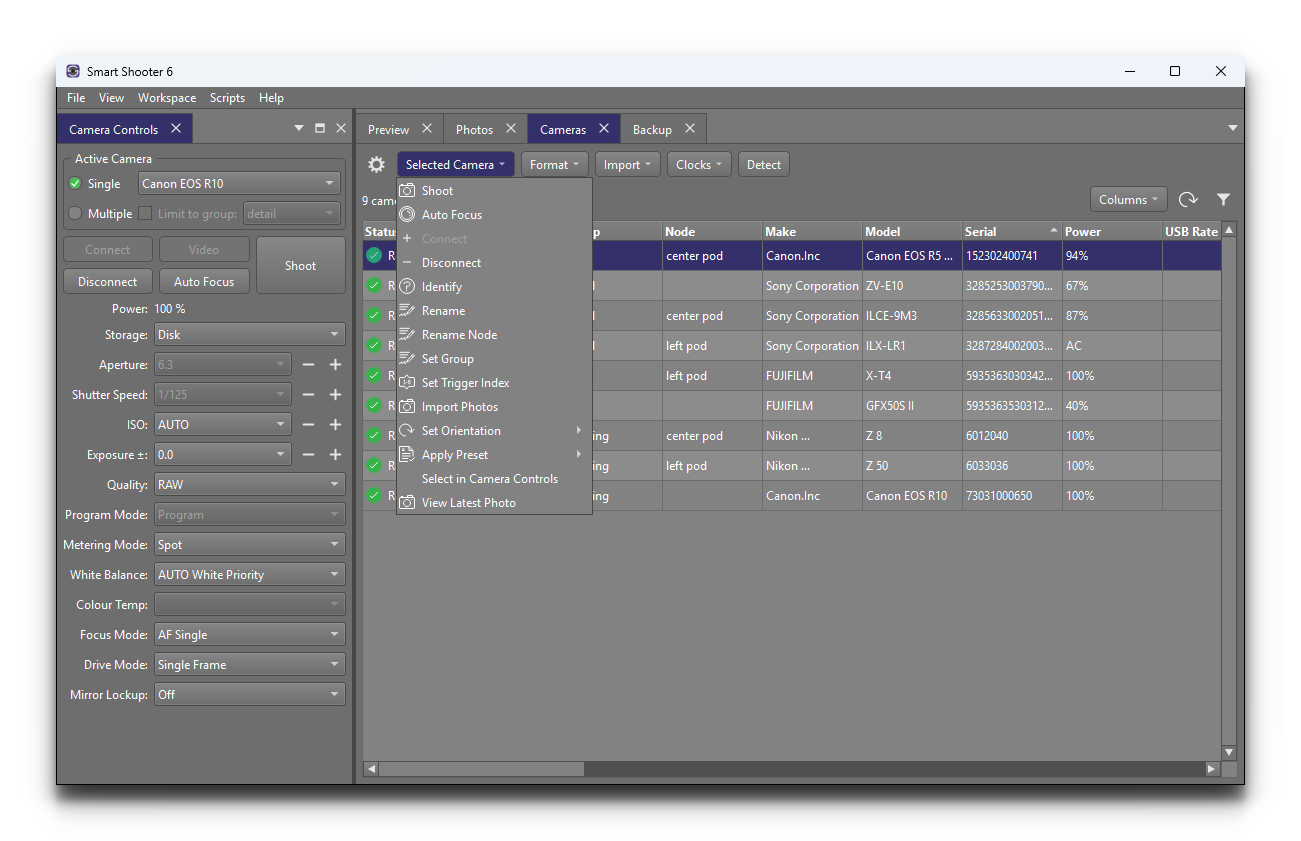Click the Disconnect minus icon in menu
Screen dimensions: 1301x841
[x=407, y=263]
